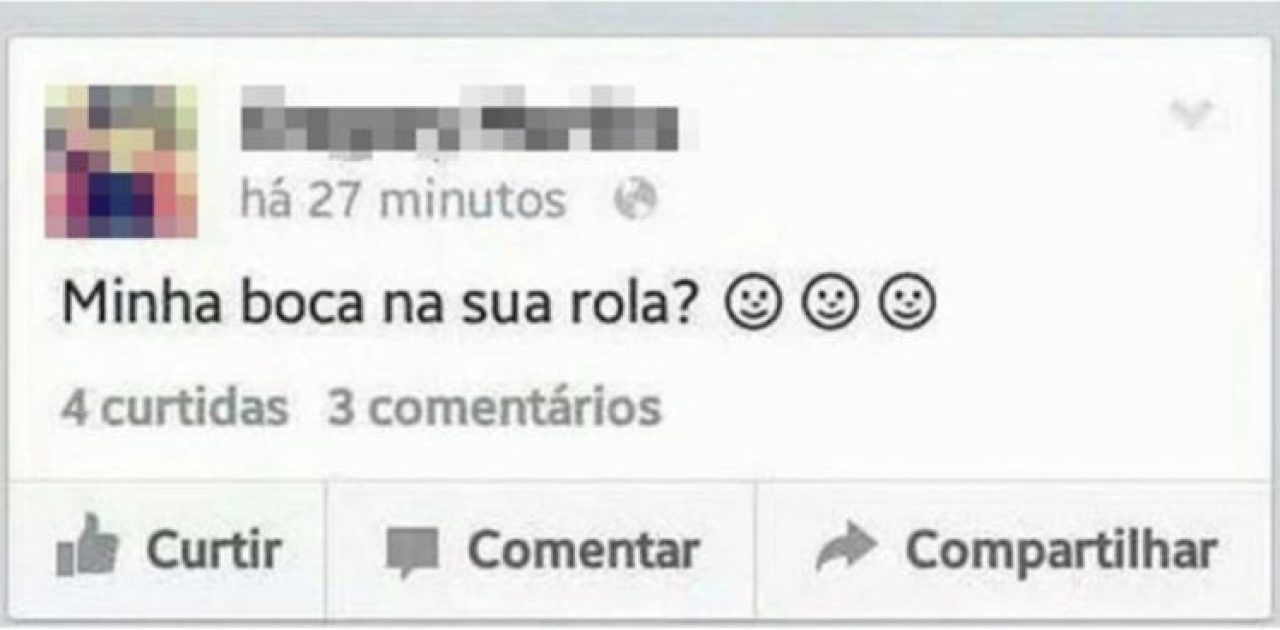The height and width of the screenshot is (630, 1280).
Task: Open the pixelated profile picture
Action: pos(121,161)
